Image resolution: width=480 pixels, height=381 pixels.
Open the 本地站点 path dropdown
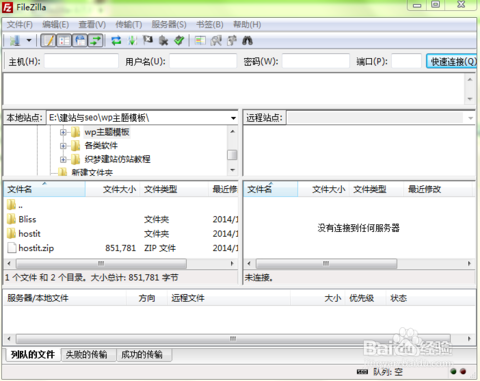pyautogui.click(x=233, y=118)
